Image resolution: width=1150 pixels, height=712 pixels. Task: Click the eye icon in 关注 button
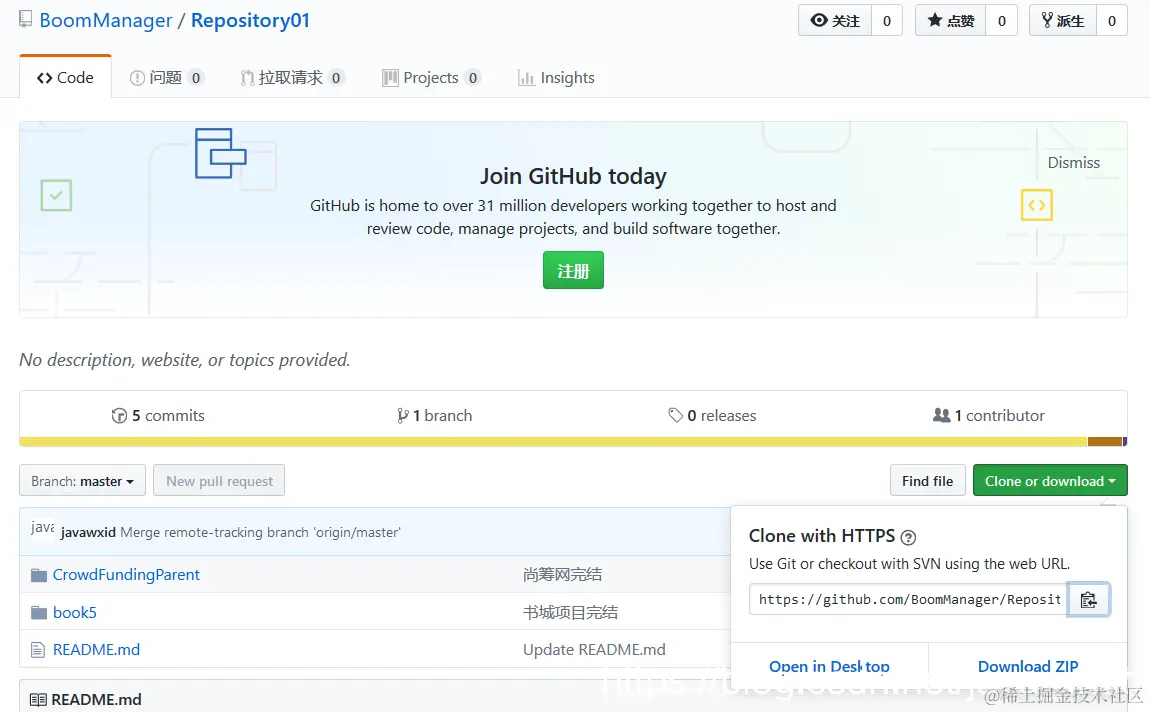click(818, 21)
